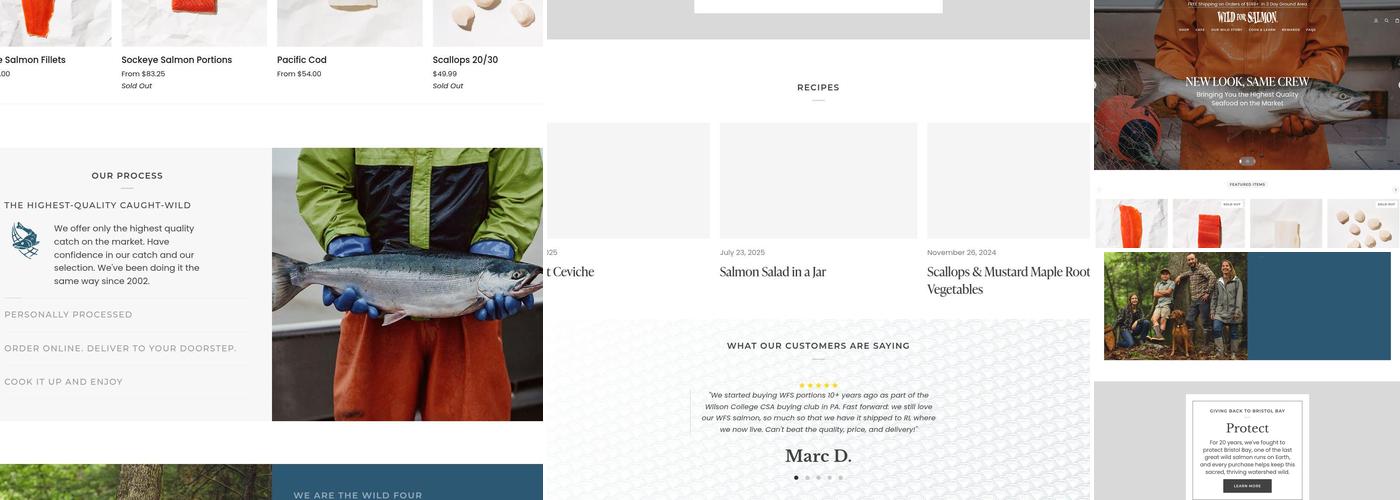The image size is (1400, 500).
Task: Open the search magnifier icon in header
Action: click(1386, 20)
